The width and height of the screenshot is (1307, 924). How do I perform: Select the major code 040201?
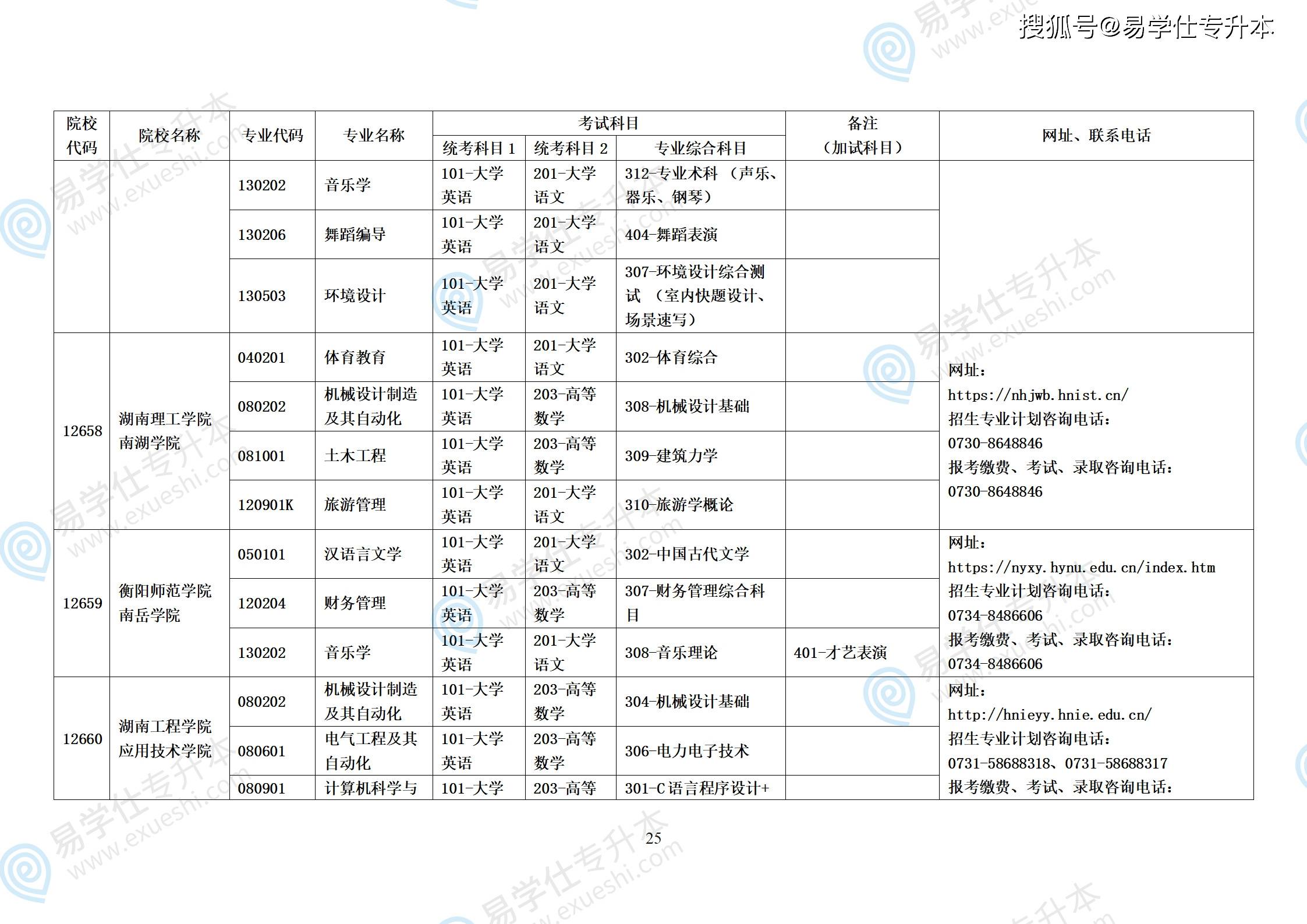coord(261,358)
